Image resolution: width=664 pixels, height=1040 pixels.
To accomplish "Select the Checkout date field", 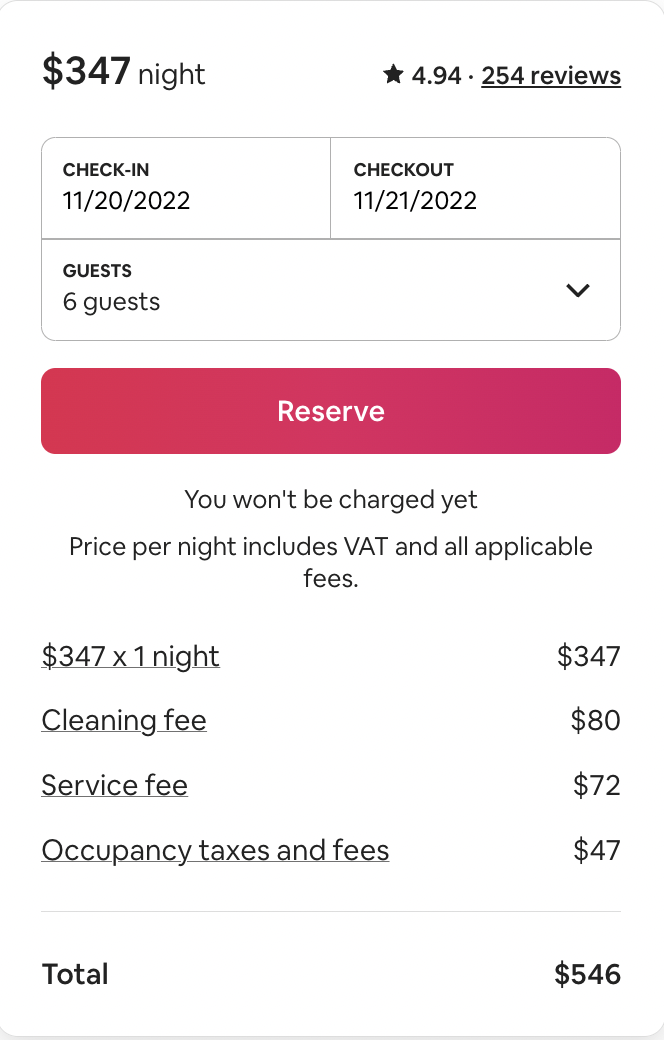I will pos(476,188).
